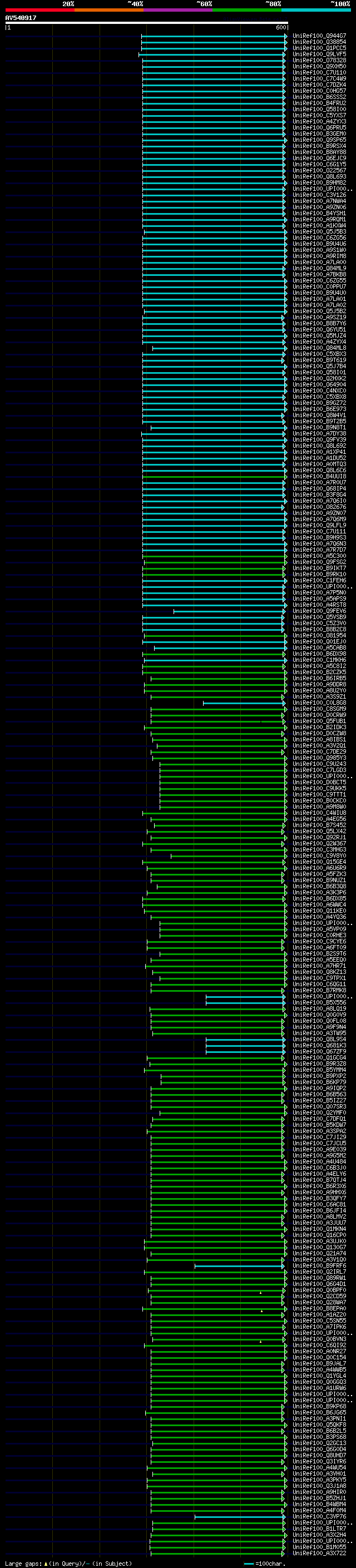Click the UniRef100_A9ZN06 label
The image size is (356, 1568).
pyautogui.click(x=319, y=207)
